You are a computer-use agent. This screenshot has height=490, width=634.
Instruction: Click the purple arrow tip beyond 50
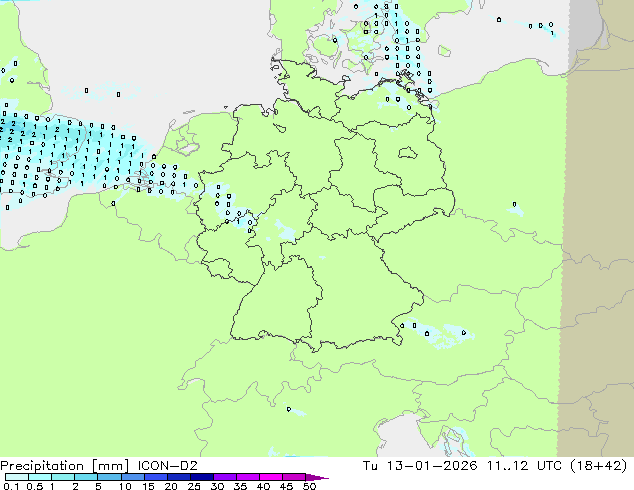317,477
